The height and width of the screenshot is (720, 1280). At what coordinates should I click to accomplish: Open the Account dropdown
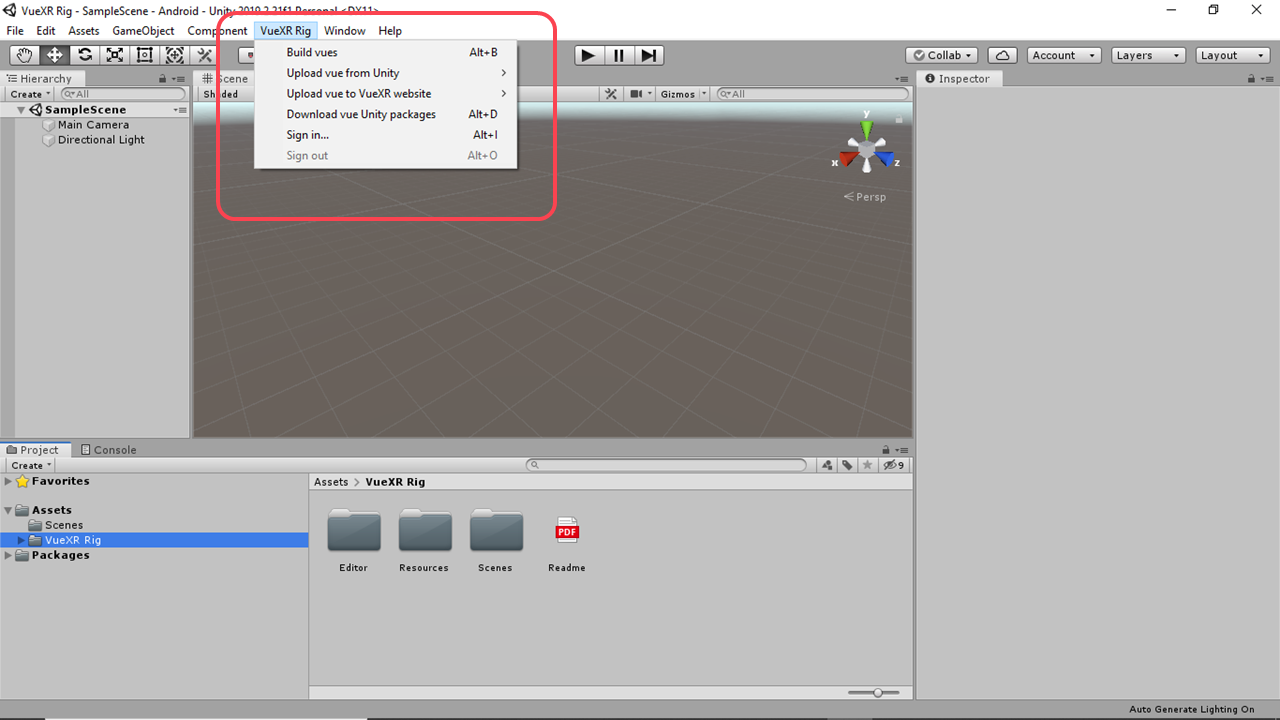point(1063,55)
